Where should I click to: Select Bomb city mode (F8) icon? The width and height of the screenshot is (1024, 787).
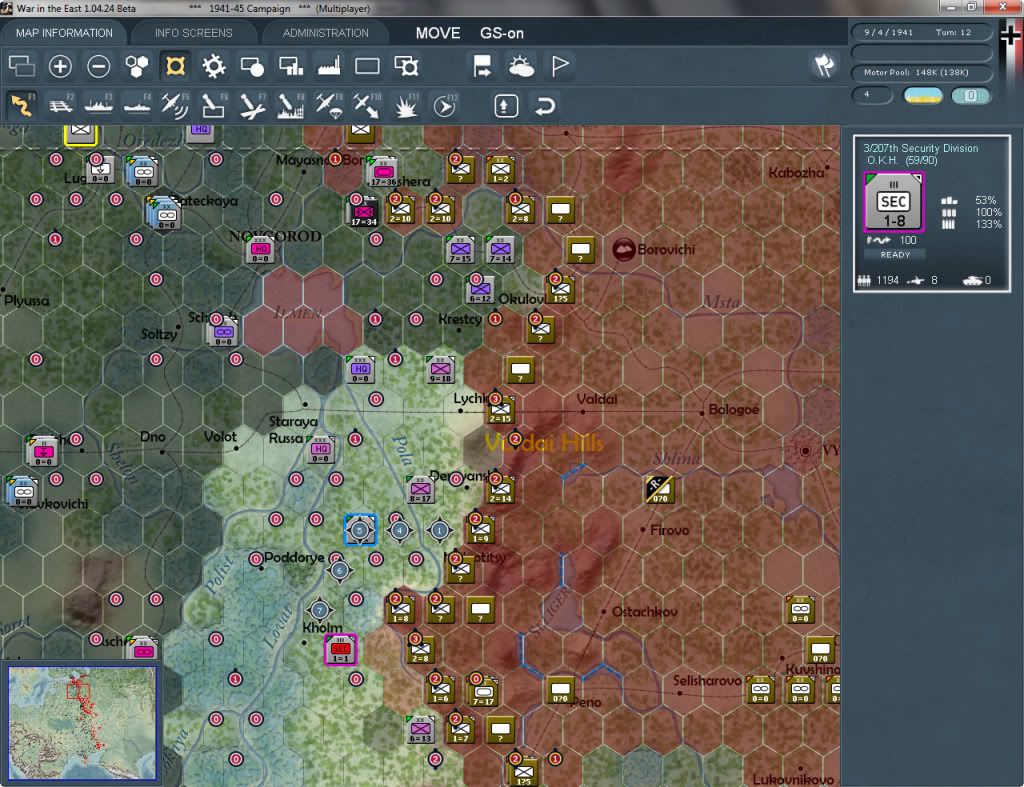[291, 105]
